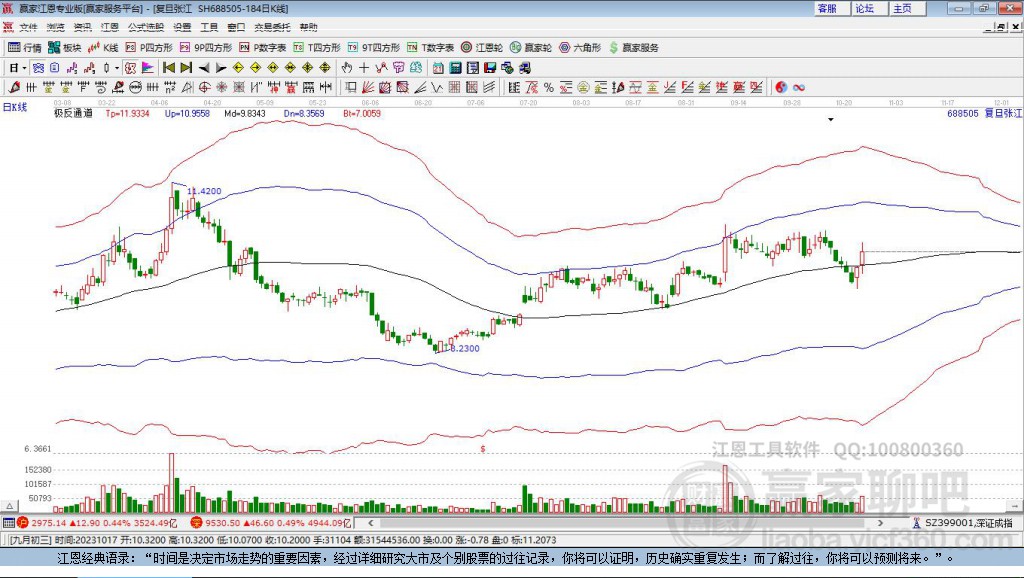Screen dimensions: 1024x578
Task: Click the small up-triangle button beside volume panel
Action: click(x=9, y=506)
